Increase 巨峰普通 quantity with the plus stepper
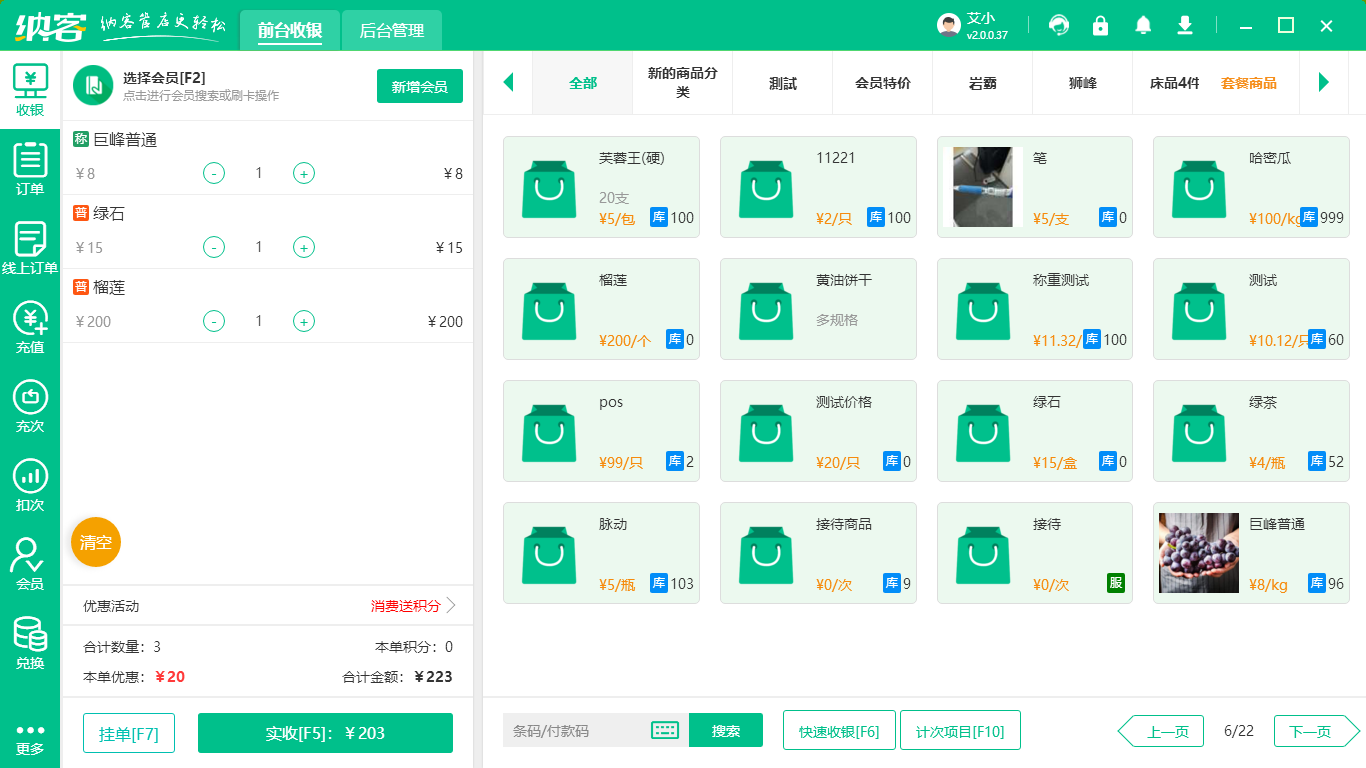The width and height of the screenshot is (1366, 768). (x=303, y=172)
